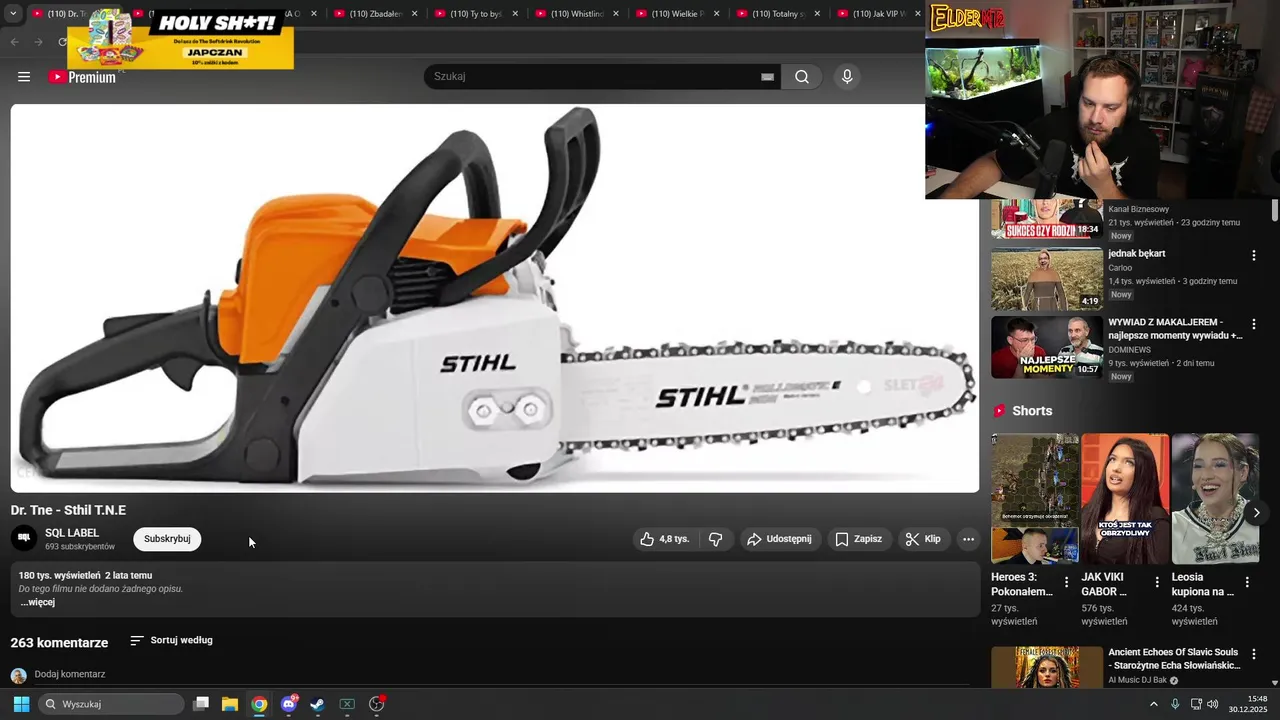Dislike the video with thumbs-down icon
This screenshot has width=1280, height=720.
(x=716, y=539)
